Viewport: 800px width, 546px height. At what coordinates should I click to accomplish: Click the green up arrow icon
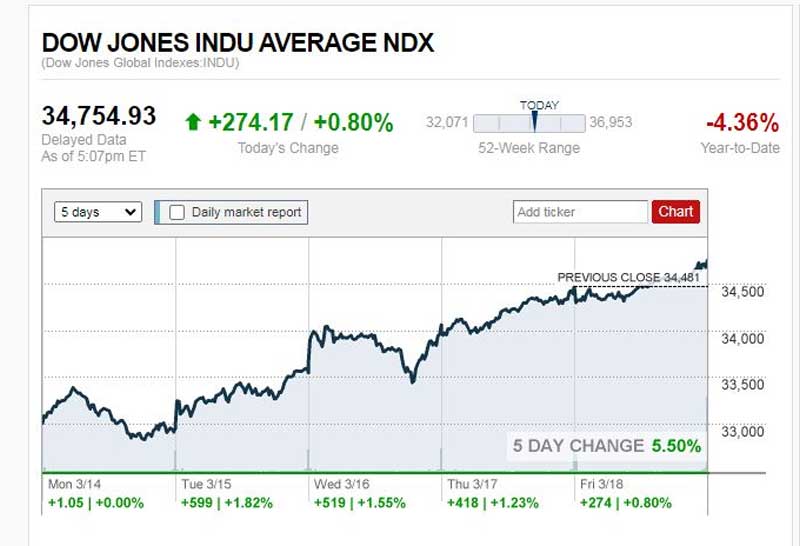[x=194, y=123]
